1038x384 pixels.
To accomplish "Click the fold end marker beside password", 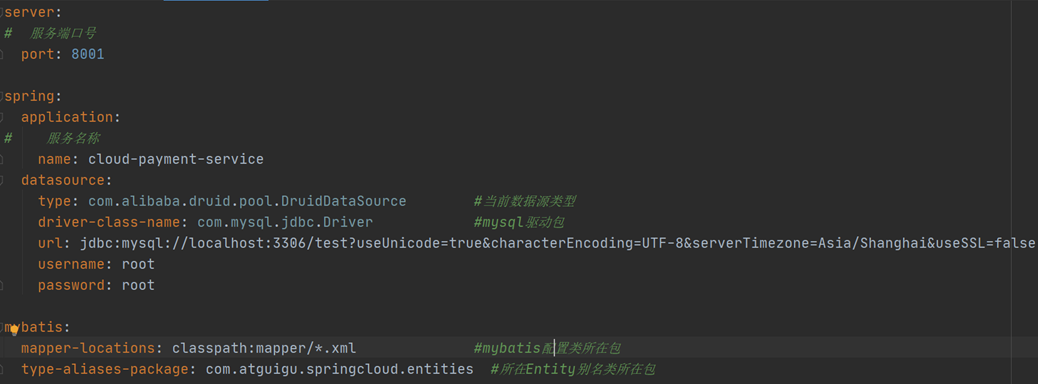I will pyautogui.click(x=2, y=285).
